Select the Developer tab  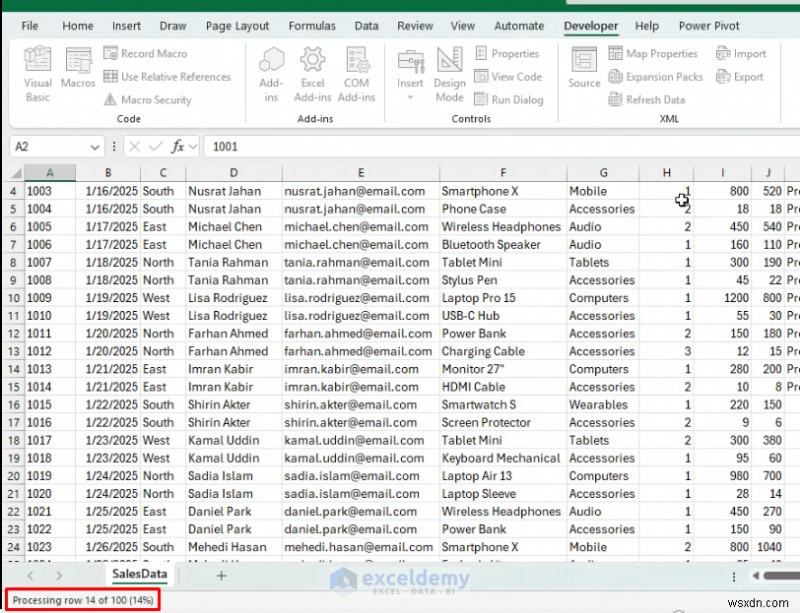point(591,26)
